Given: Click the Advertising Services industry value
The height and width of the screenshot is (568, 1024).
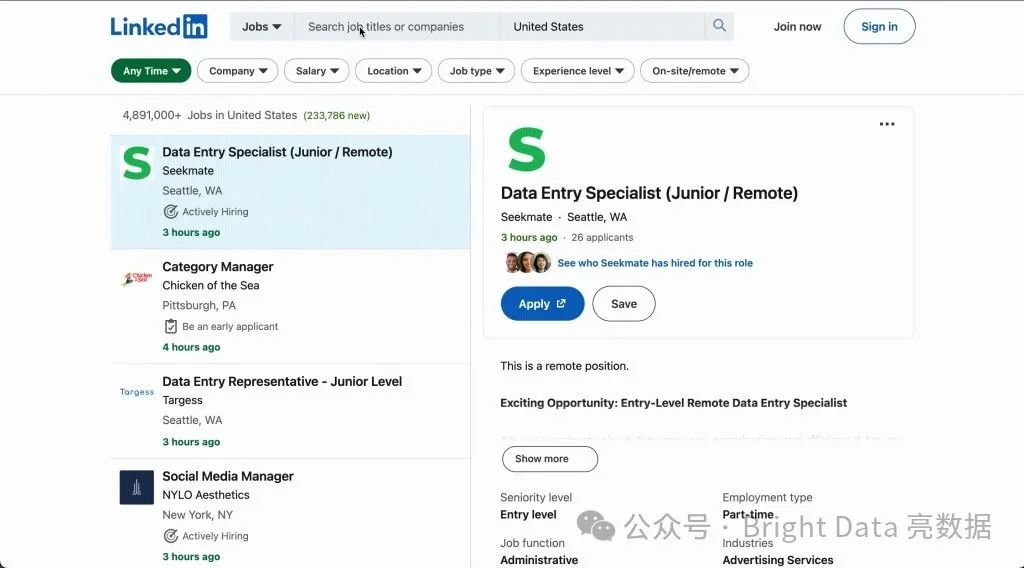Looking at the screenshot, I should [x=778, y=560].
